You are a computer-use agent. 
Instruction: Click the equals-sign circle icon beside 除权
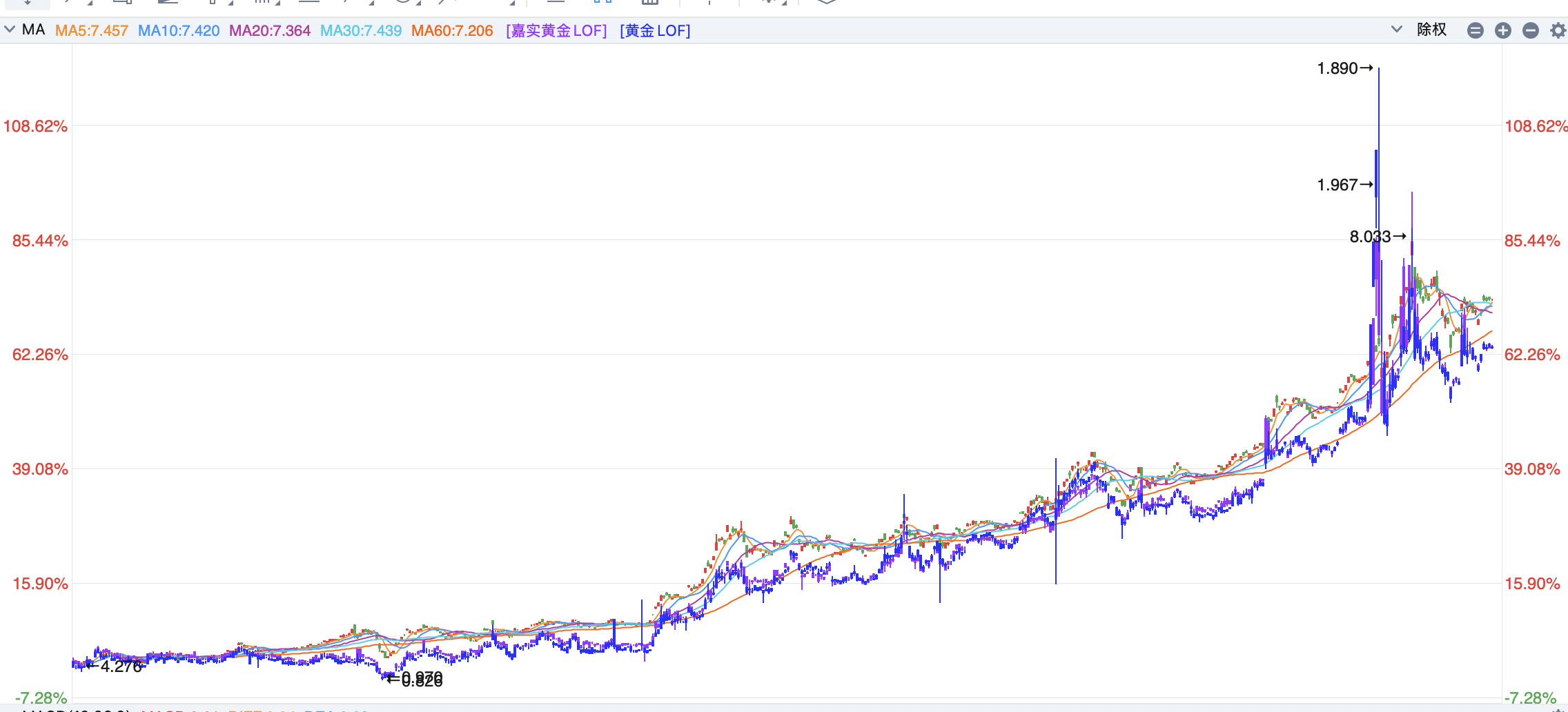pyautogui.click(x=1475, y=30)
